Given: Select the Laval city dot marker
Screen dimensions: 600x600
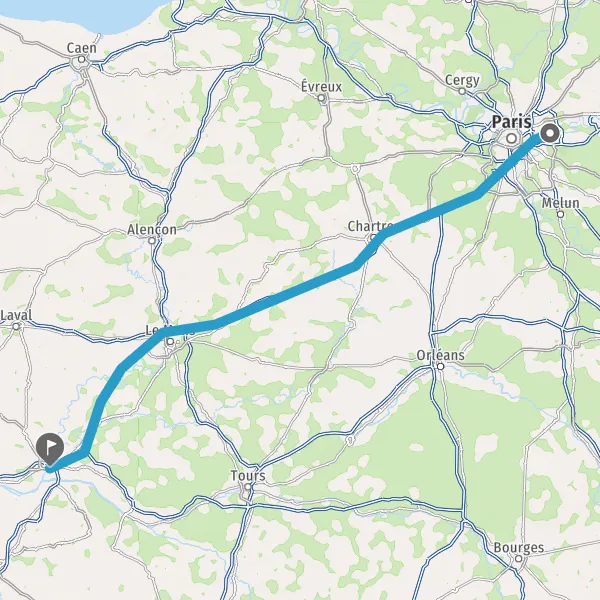Looking at the screenshot, I should pos(16,327).
